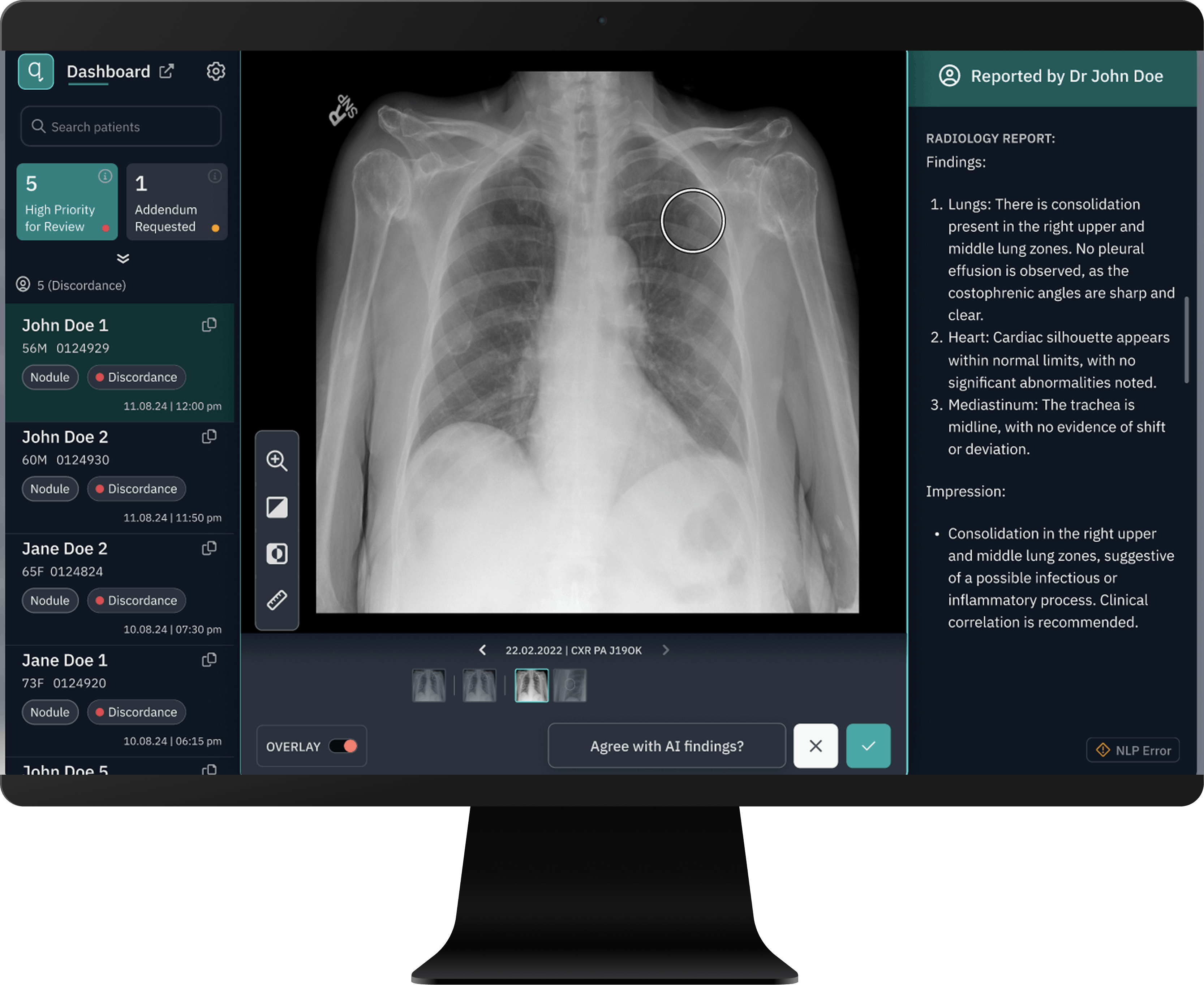Open Dashboard in external window icon

coord(166,71)
